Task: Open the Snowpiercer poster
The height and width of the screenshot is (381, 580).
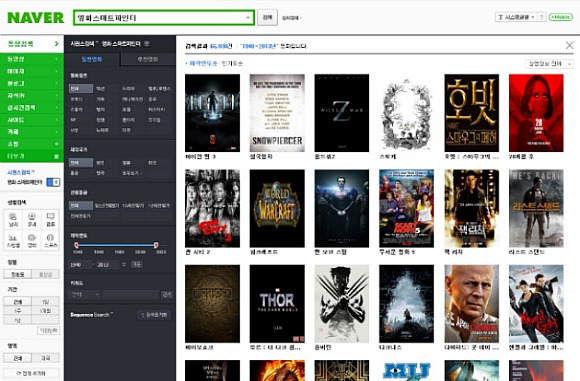Action: pyautogui.click(x=277, y=113)
